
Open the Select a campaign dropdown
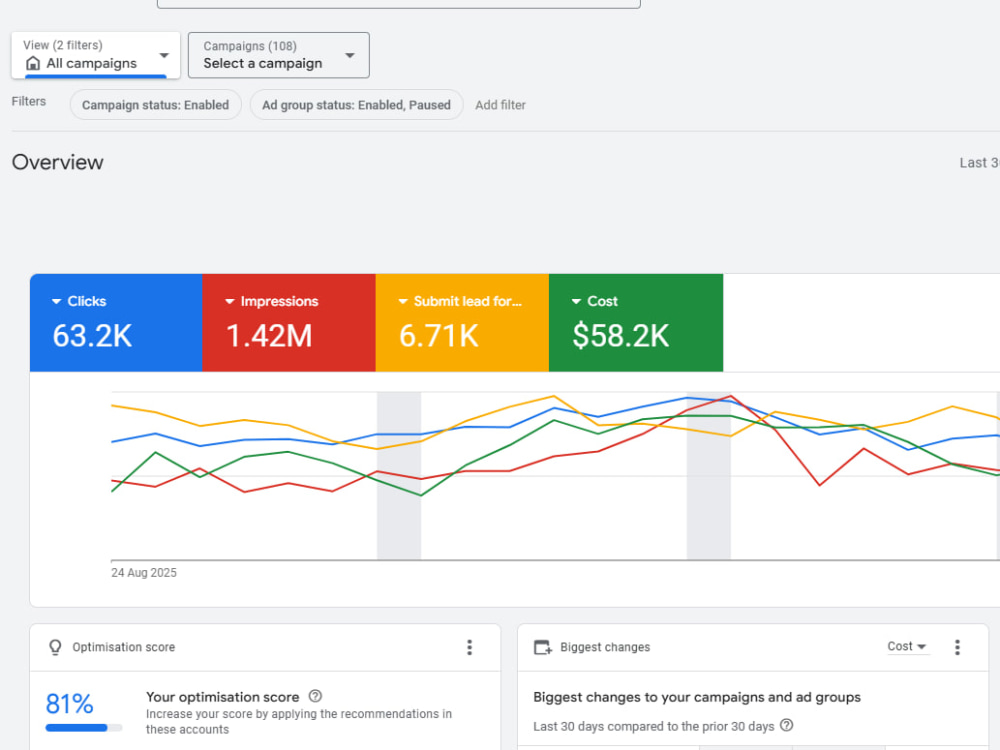tap(279, 55)
